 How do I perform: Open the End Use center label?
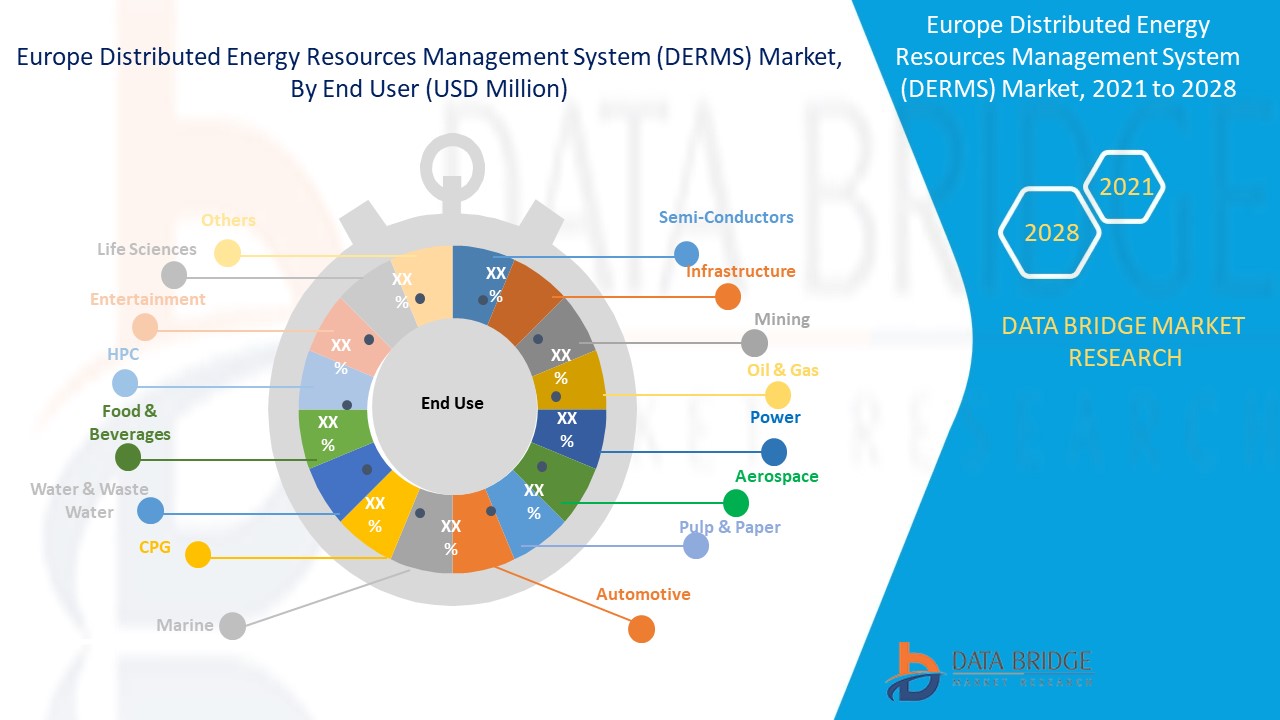(454, 403)
